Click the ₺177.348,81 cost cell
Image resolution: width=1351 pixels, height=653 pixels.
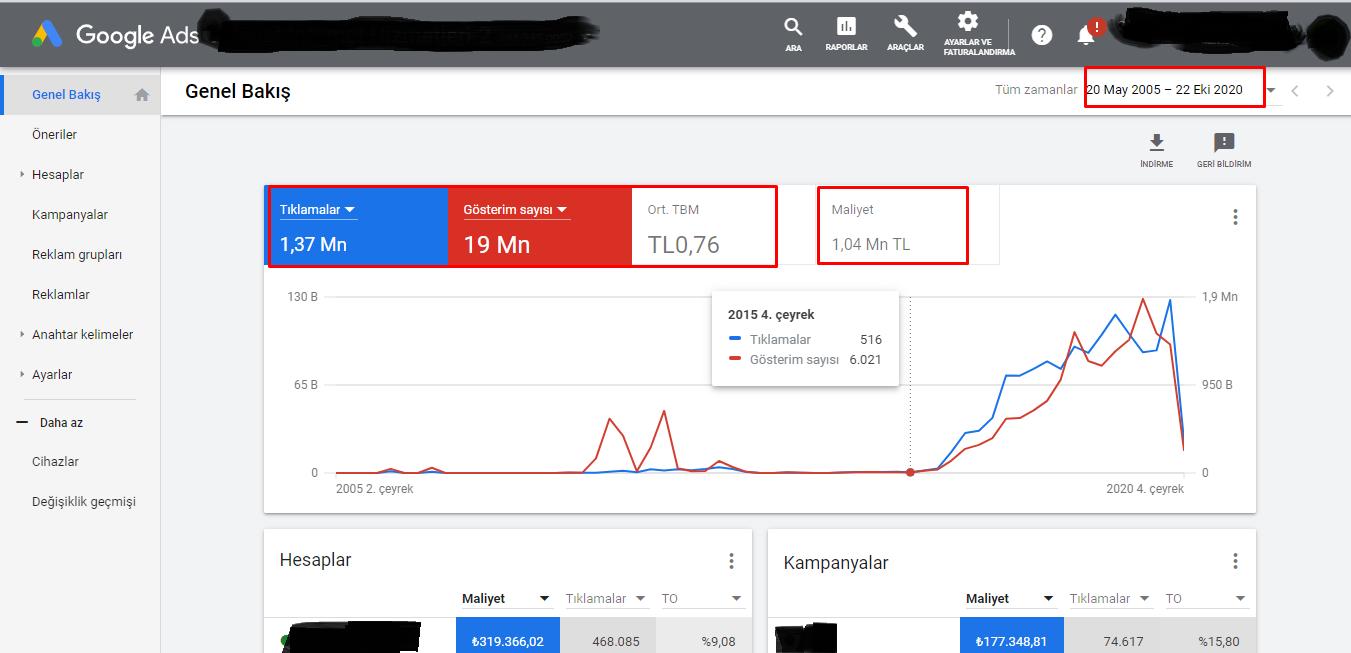pos(1012,635)
